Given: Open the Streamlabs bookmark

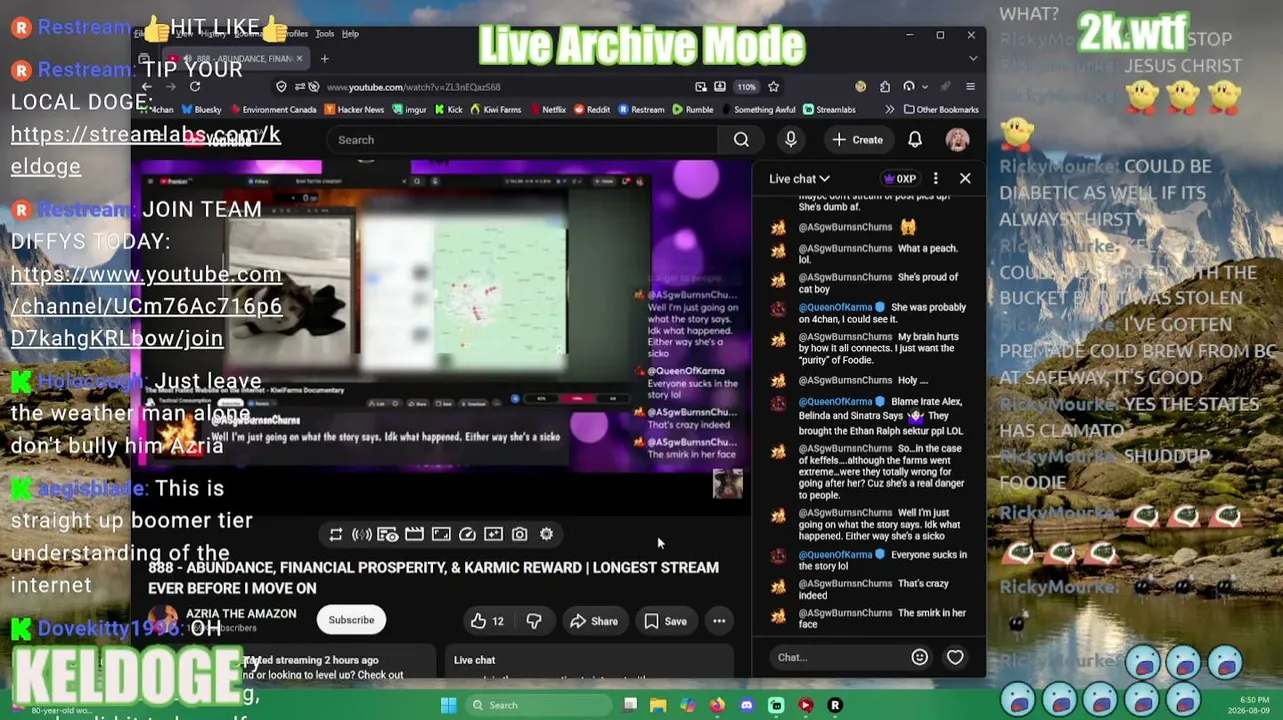Looking at the screenshot, I should pos(829,110).
